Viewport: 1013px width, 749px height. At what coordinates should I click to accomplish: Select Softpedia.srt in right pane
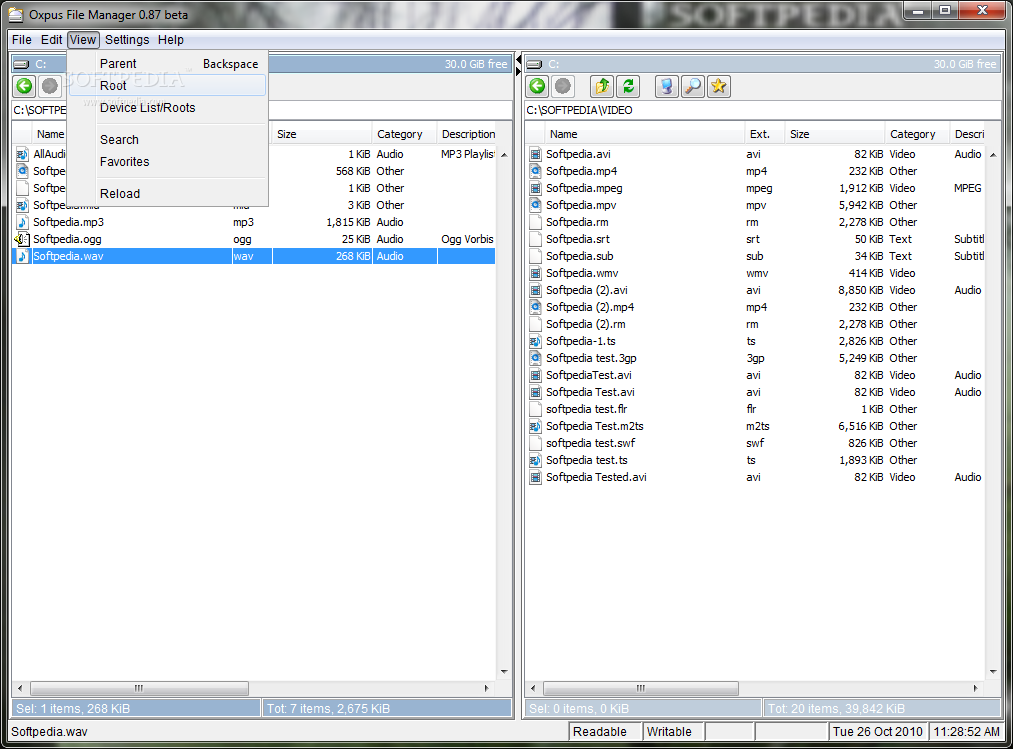coord(757,239)
